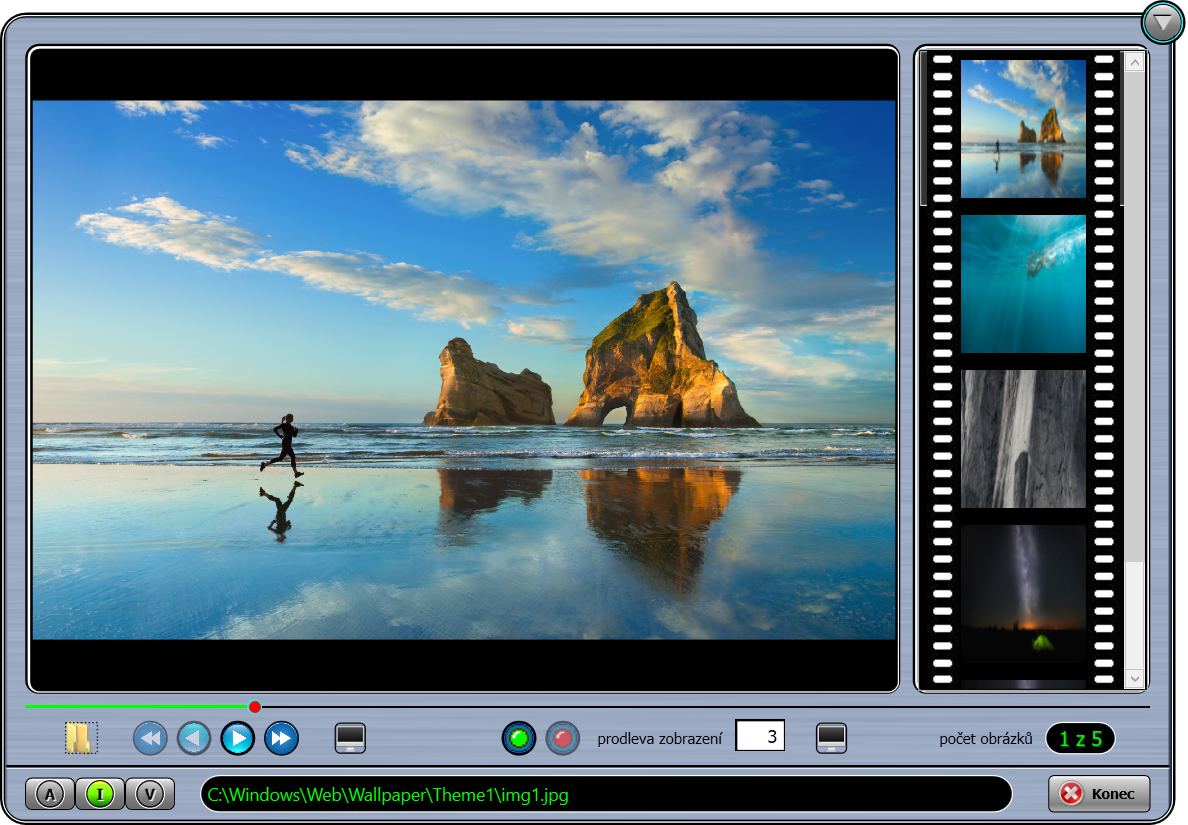
Task: Click the Konec exit button
Action: (x=1099, y=794)
